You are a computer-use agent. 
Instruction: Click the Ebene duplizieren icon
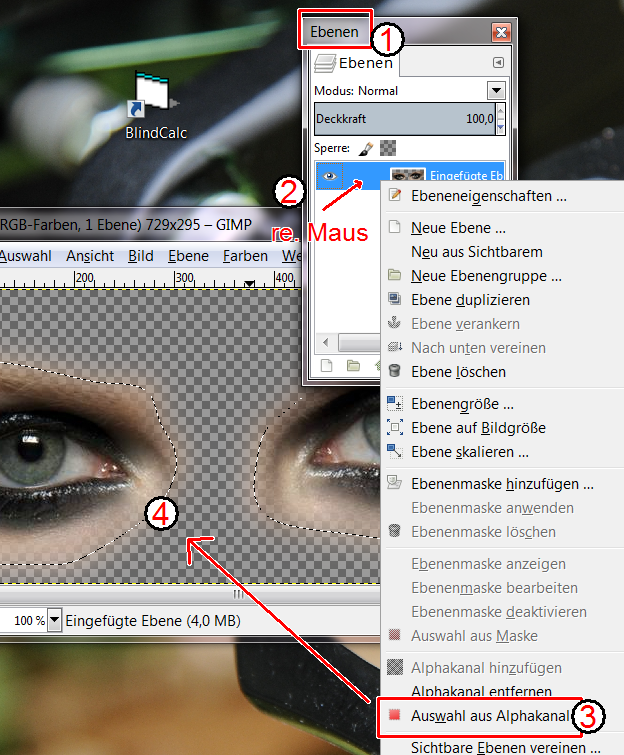394,299
